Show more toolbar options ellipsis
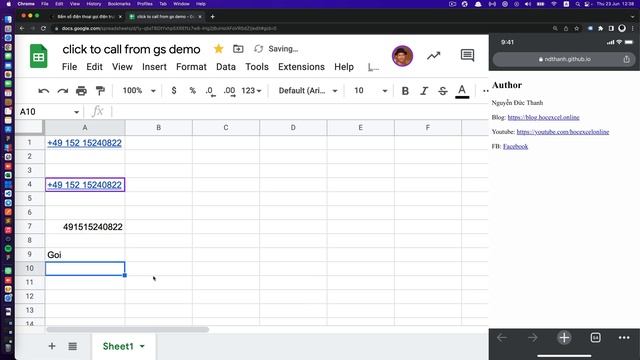 pyautogui.click(x=485, y=91)
